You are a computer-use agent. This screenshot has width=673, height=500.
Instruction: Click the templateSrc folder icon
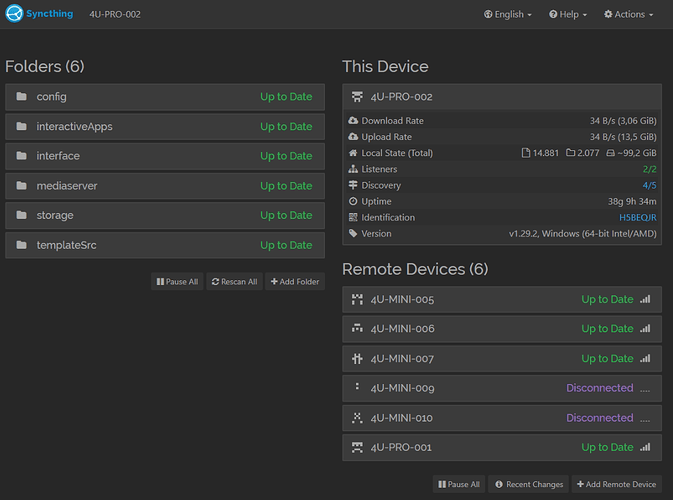[x=21, y=245]
